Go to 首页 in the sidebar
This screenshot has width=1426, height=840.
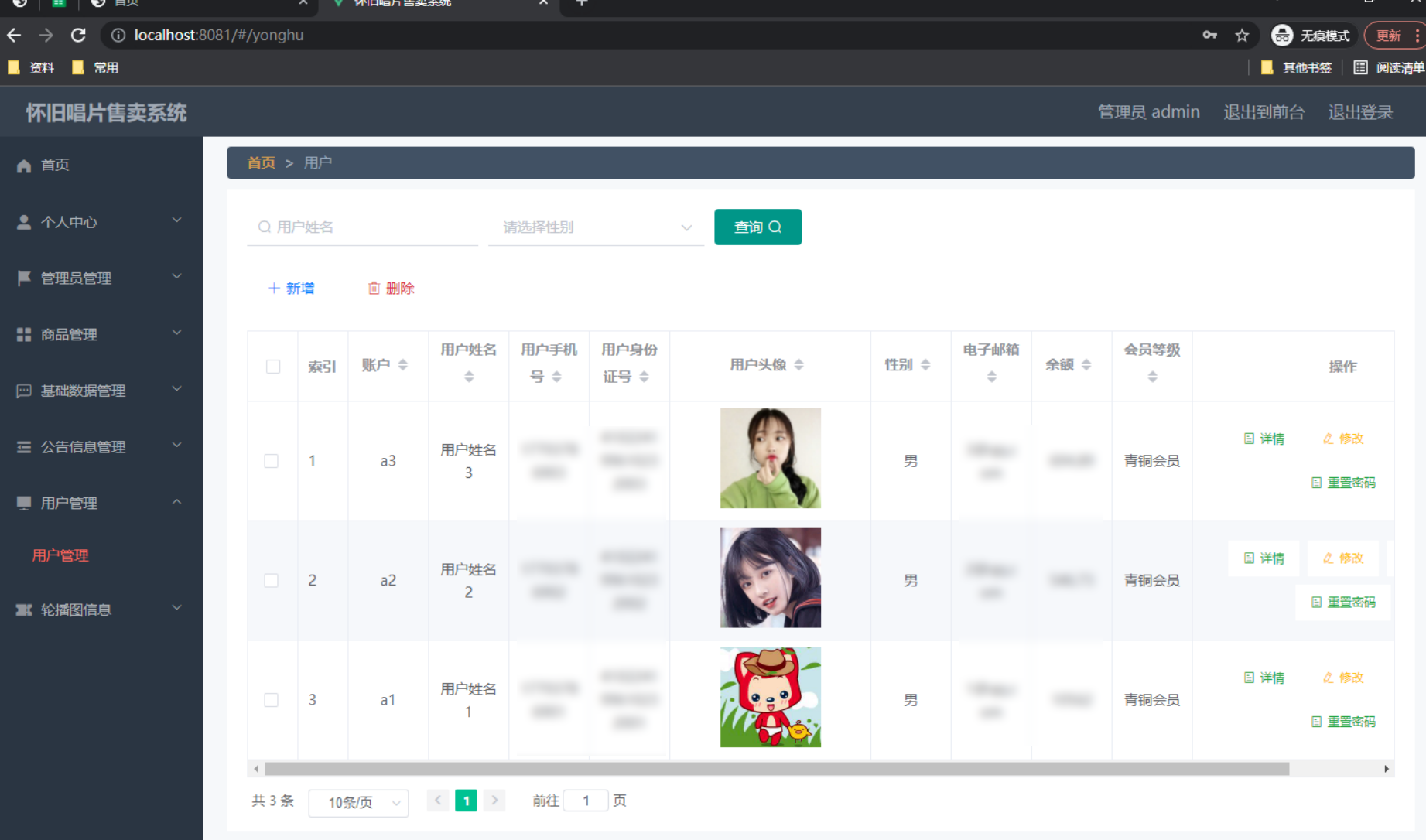pyautogui.click(x=55, y=165)
